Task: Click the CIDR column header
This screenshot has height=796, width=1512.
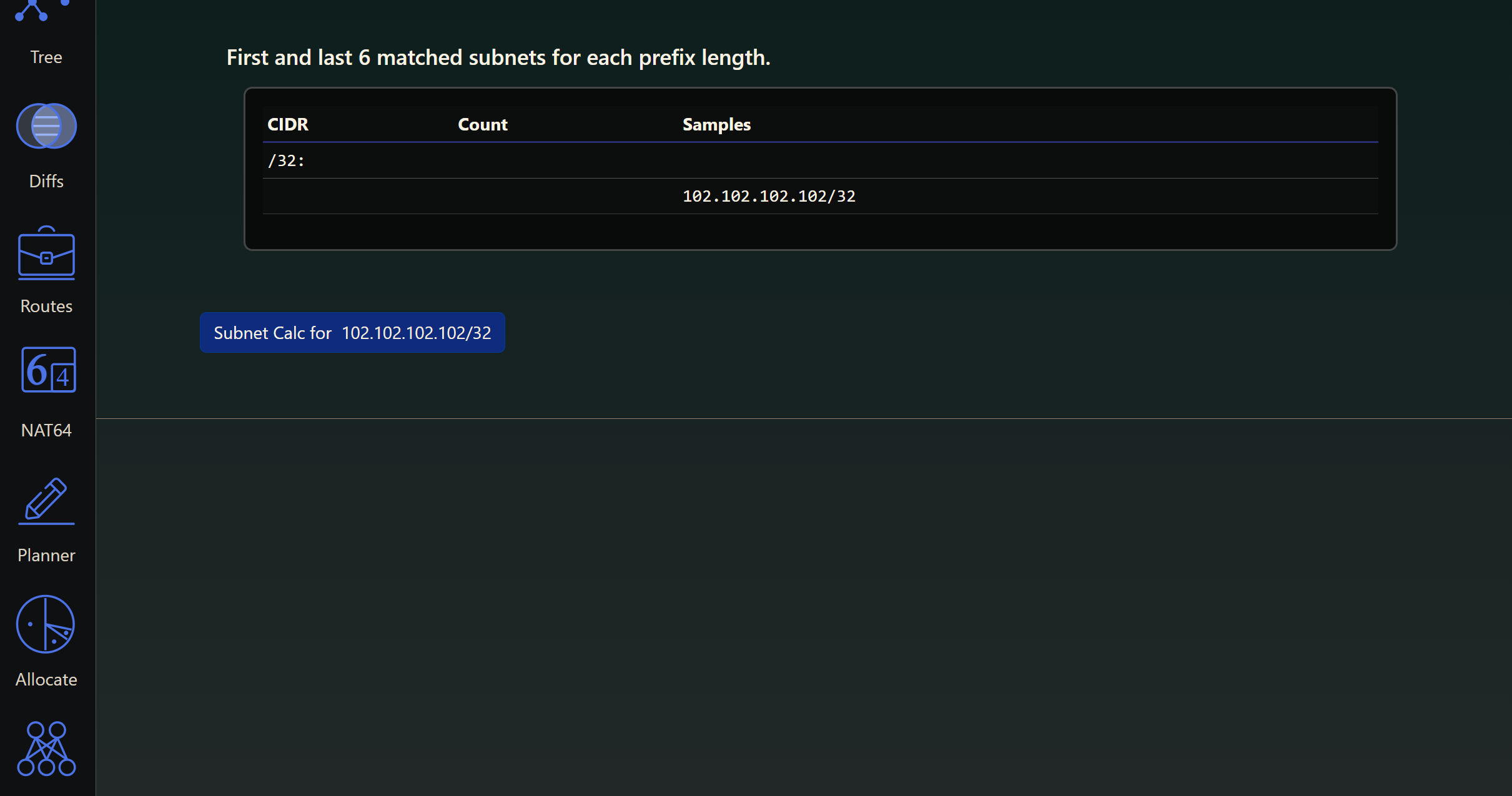Action: coord(288,125)
